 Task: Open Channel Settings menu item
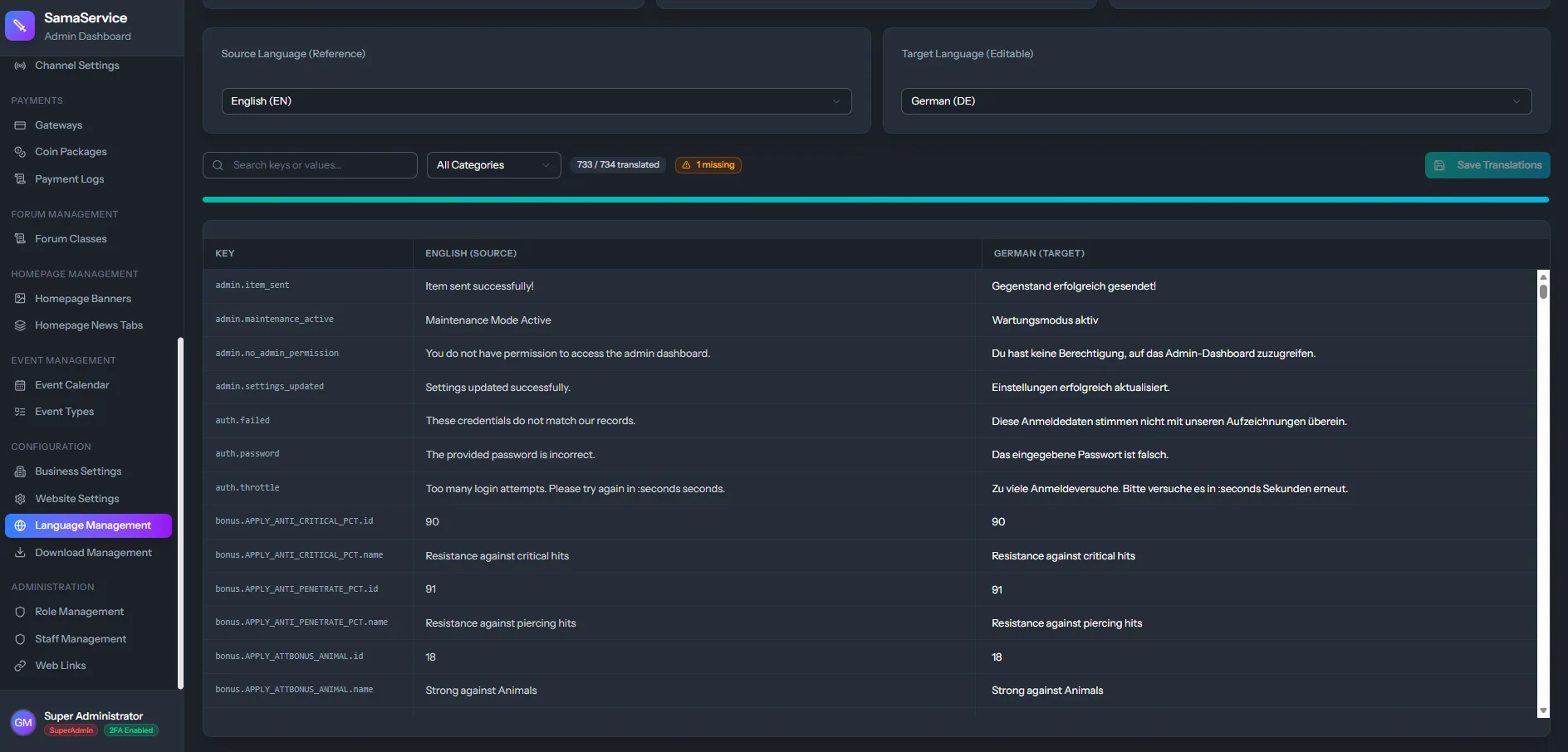click(88, 66)
